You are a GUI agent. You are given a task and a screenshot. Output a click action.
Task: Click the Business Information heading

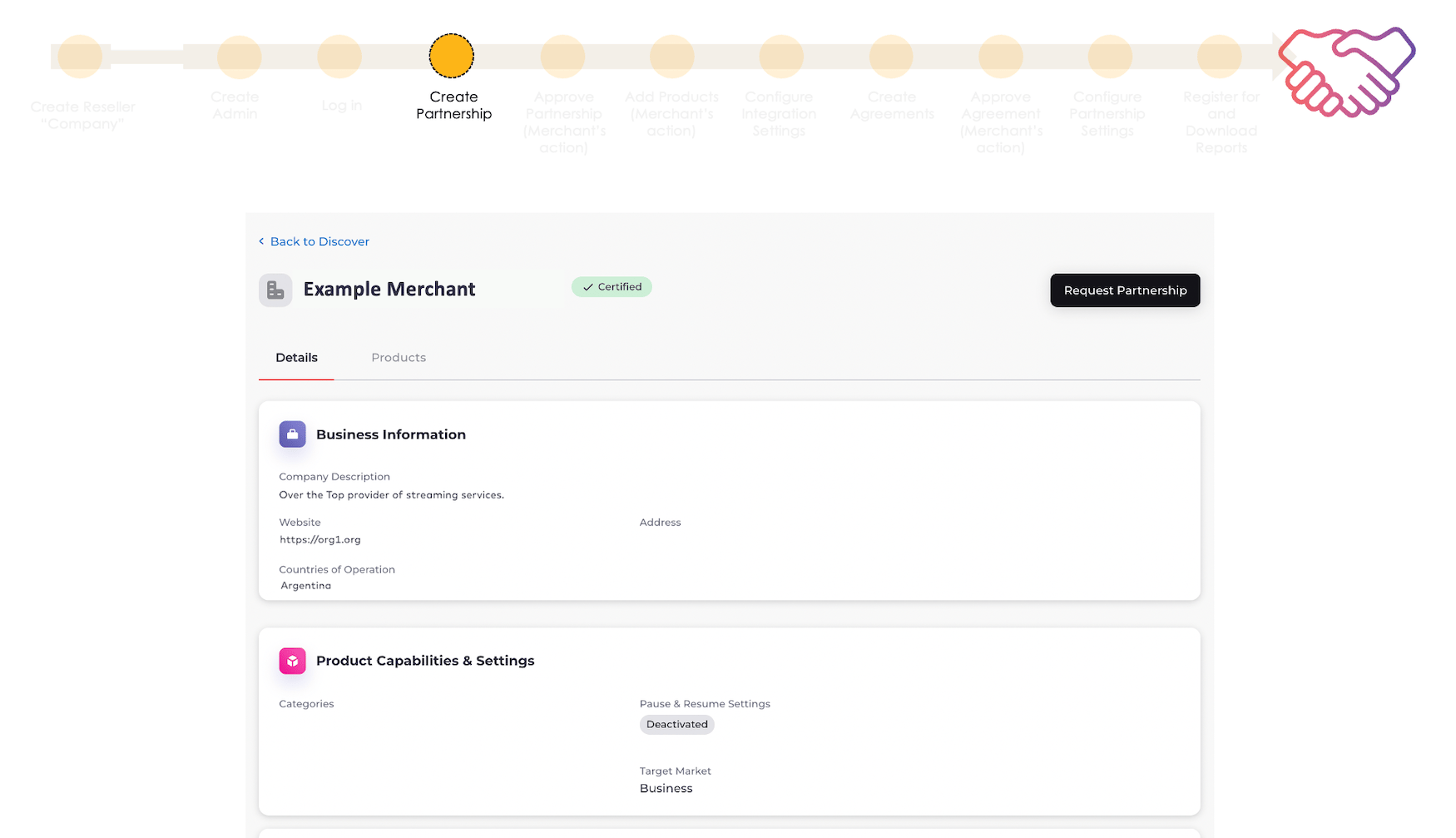pyautogui.click(x=391, y=434)
